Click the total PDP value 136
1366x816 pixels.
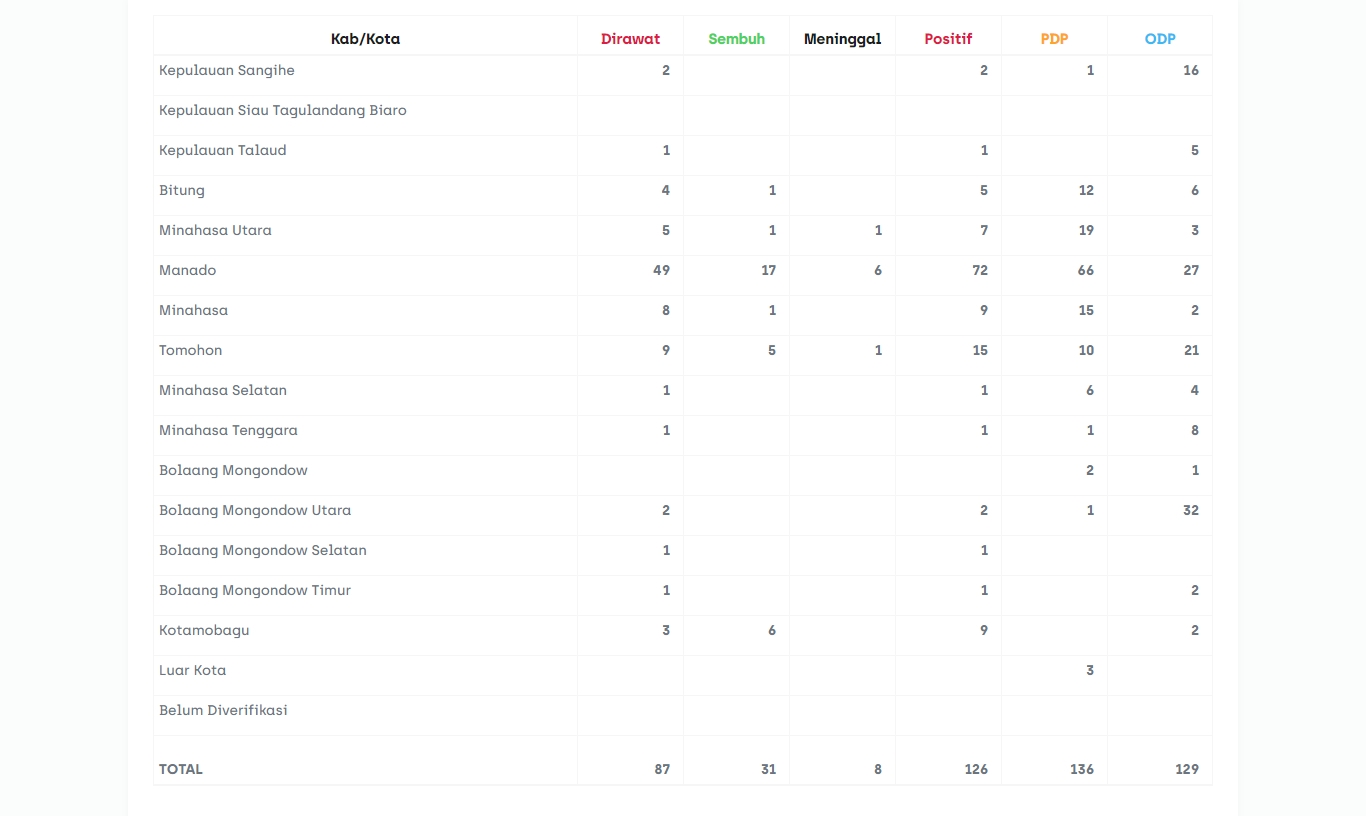tap(1082, 769)
